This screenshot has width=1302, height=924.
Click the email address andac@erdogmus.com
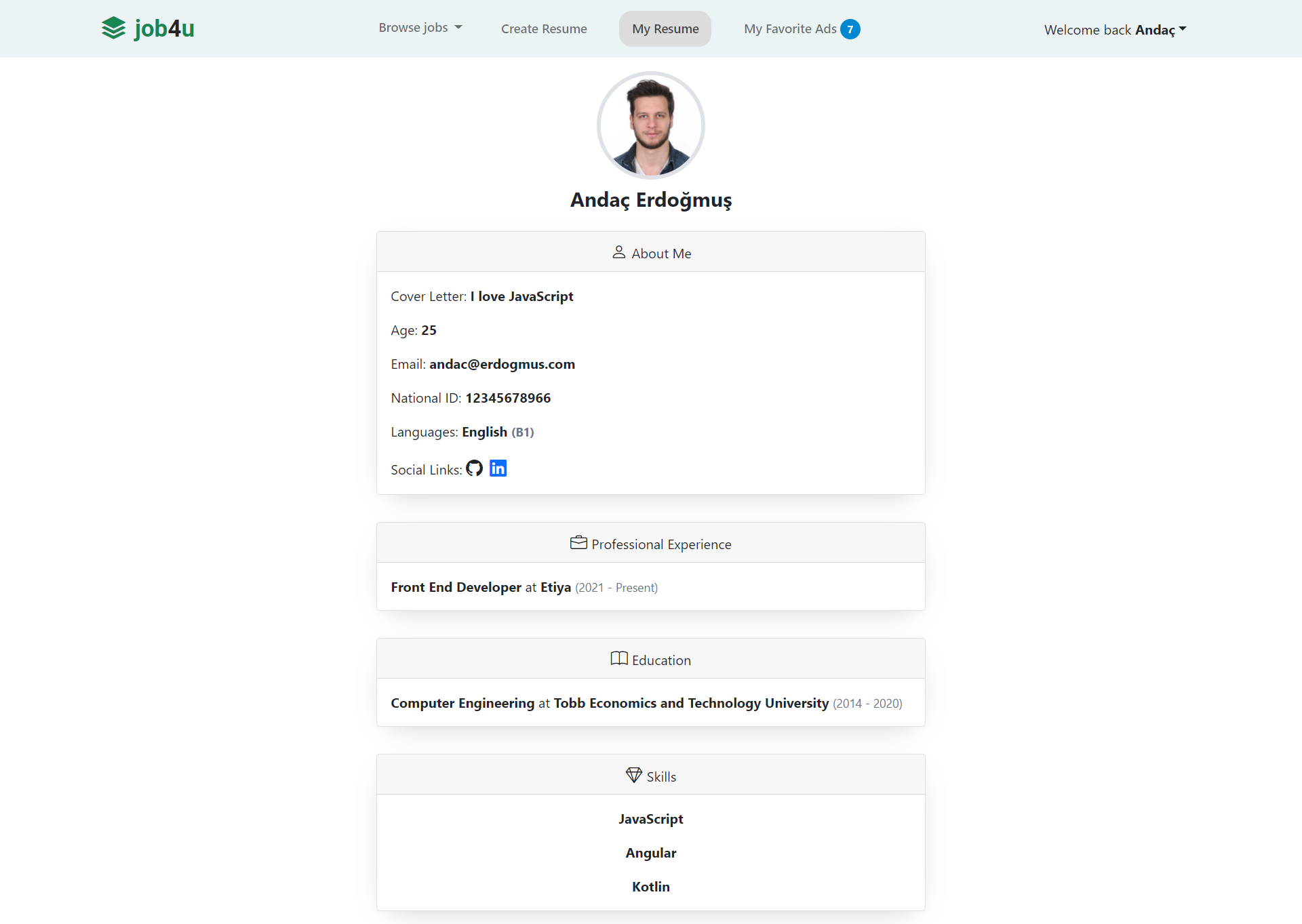[x=502, y=364]
